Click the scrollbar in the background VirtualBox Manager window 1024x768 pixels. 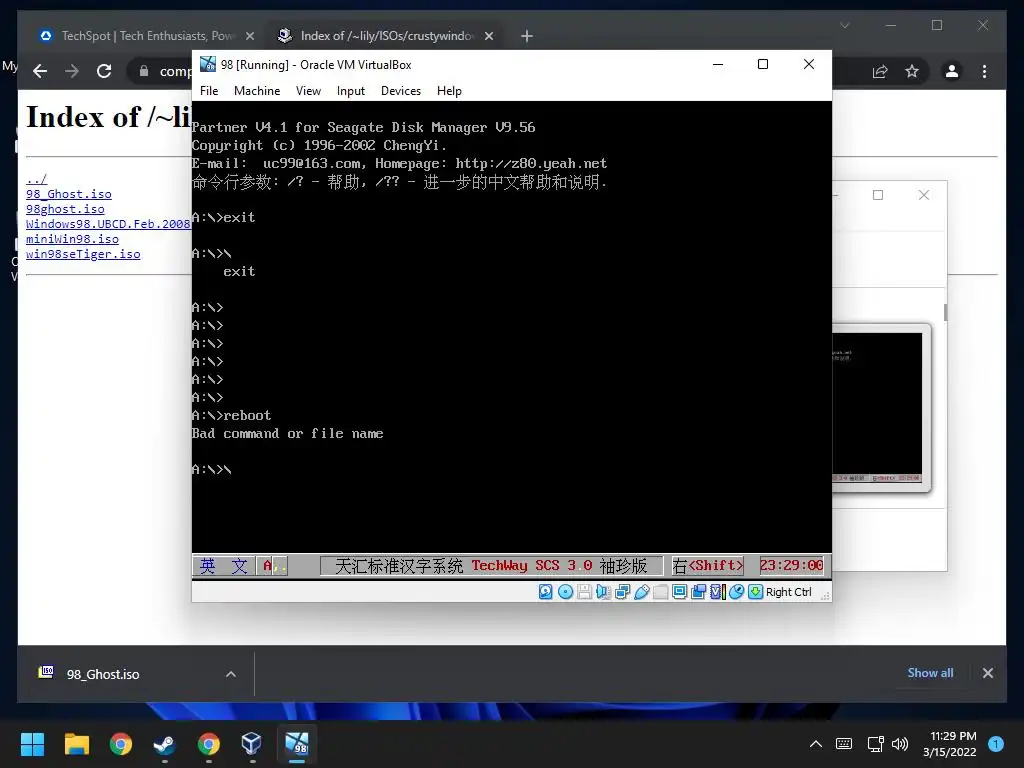(x=945, y=312)
